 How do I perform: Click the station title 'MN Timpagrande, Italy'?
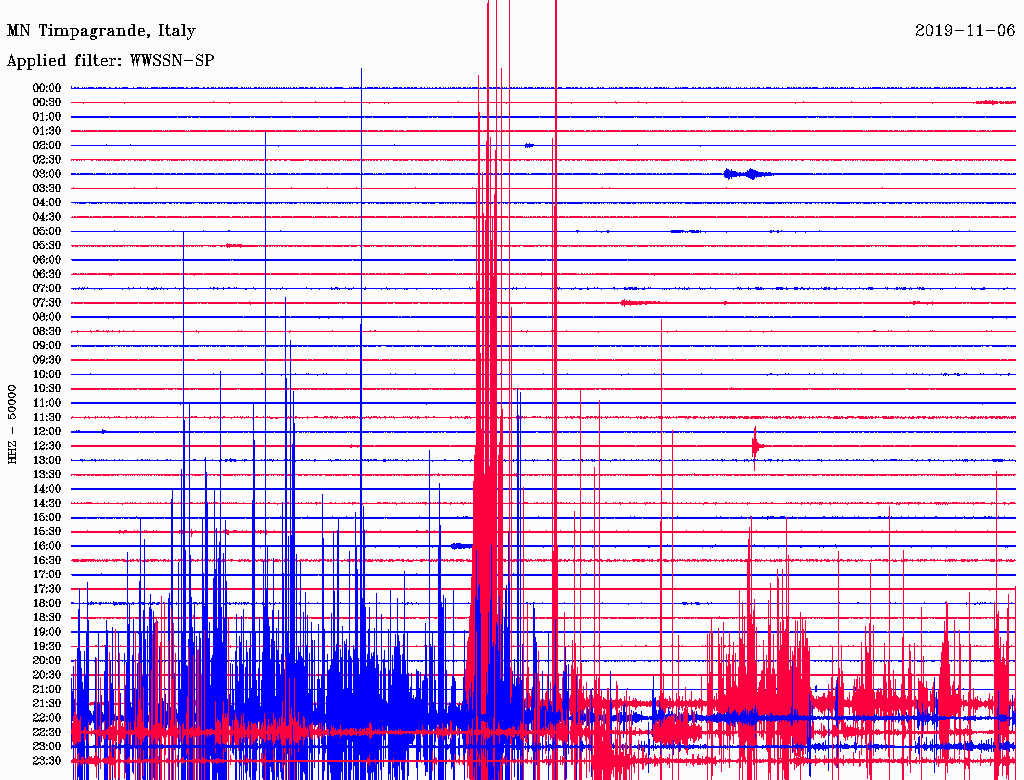click(x=101, y=31)
